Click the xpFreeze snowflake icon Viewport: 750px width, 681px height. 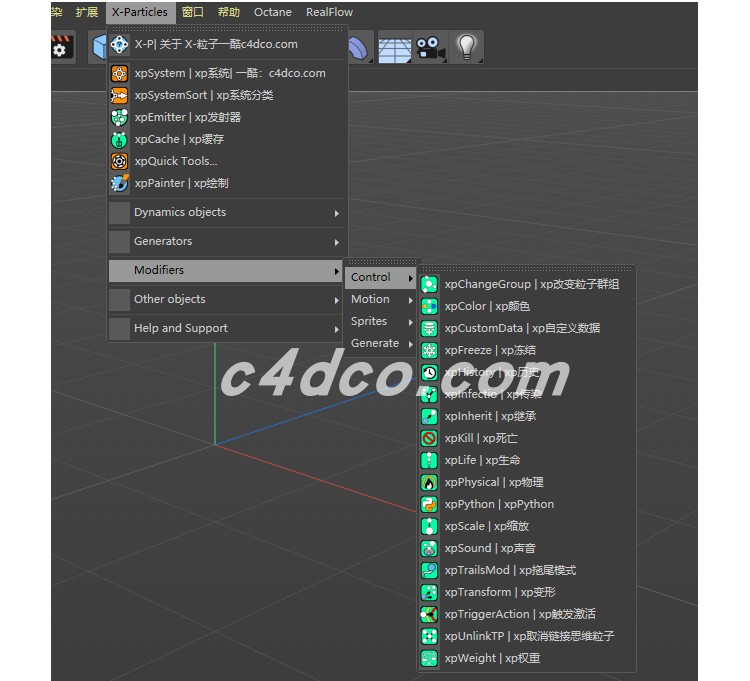[x=429, y=350]
